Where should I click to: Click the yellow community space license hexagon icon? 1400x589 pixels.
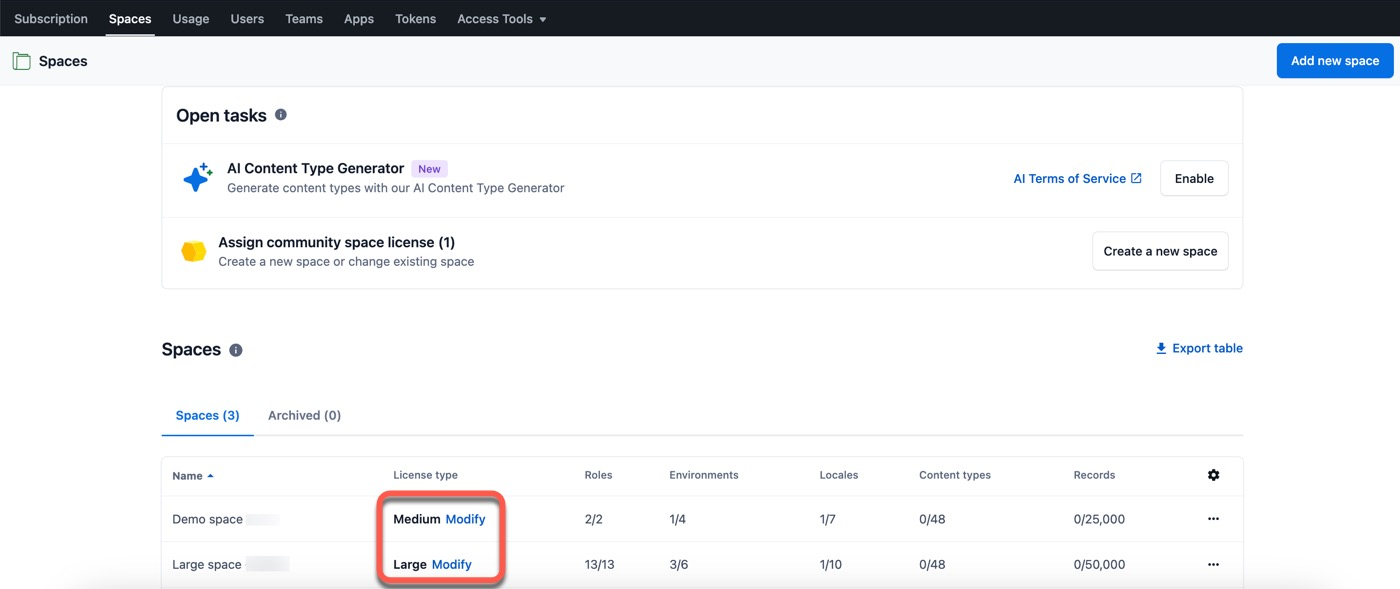(193, 250)
